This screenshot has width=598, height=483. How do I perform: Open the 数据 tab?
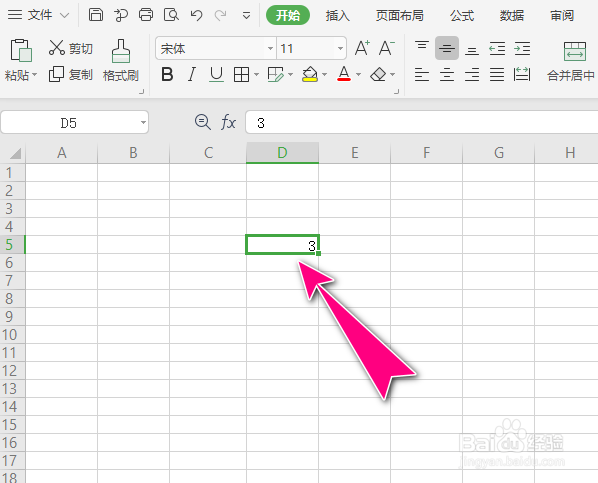pyautogui.click(x=512, y=16)
